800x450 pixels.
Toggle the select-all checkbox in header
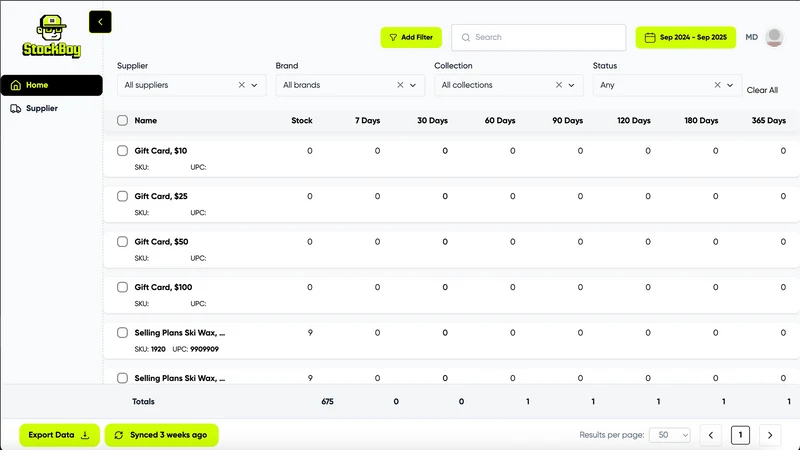[x=122, y=120]
